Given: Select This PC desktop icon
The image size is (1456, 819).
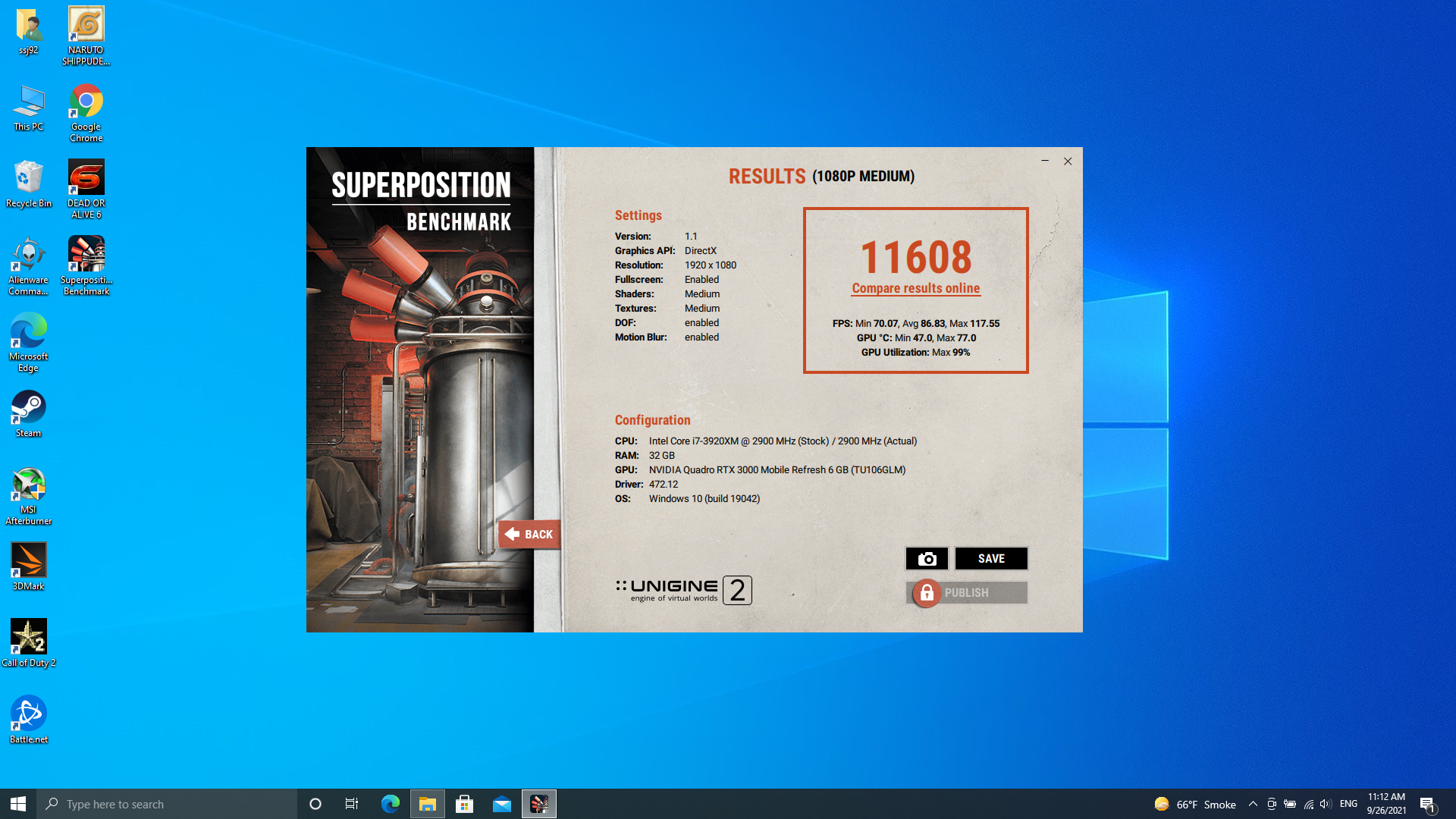Looking at the screenshot, I should coord(29,108).
